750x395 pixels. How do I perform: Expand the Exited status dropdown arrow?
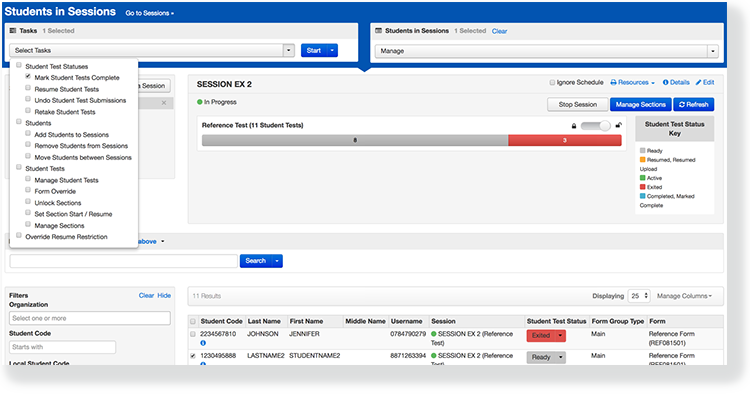click(x=560, y=335)
